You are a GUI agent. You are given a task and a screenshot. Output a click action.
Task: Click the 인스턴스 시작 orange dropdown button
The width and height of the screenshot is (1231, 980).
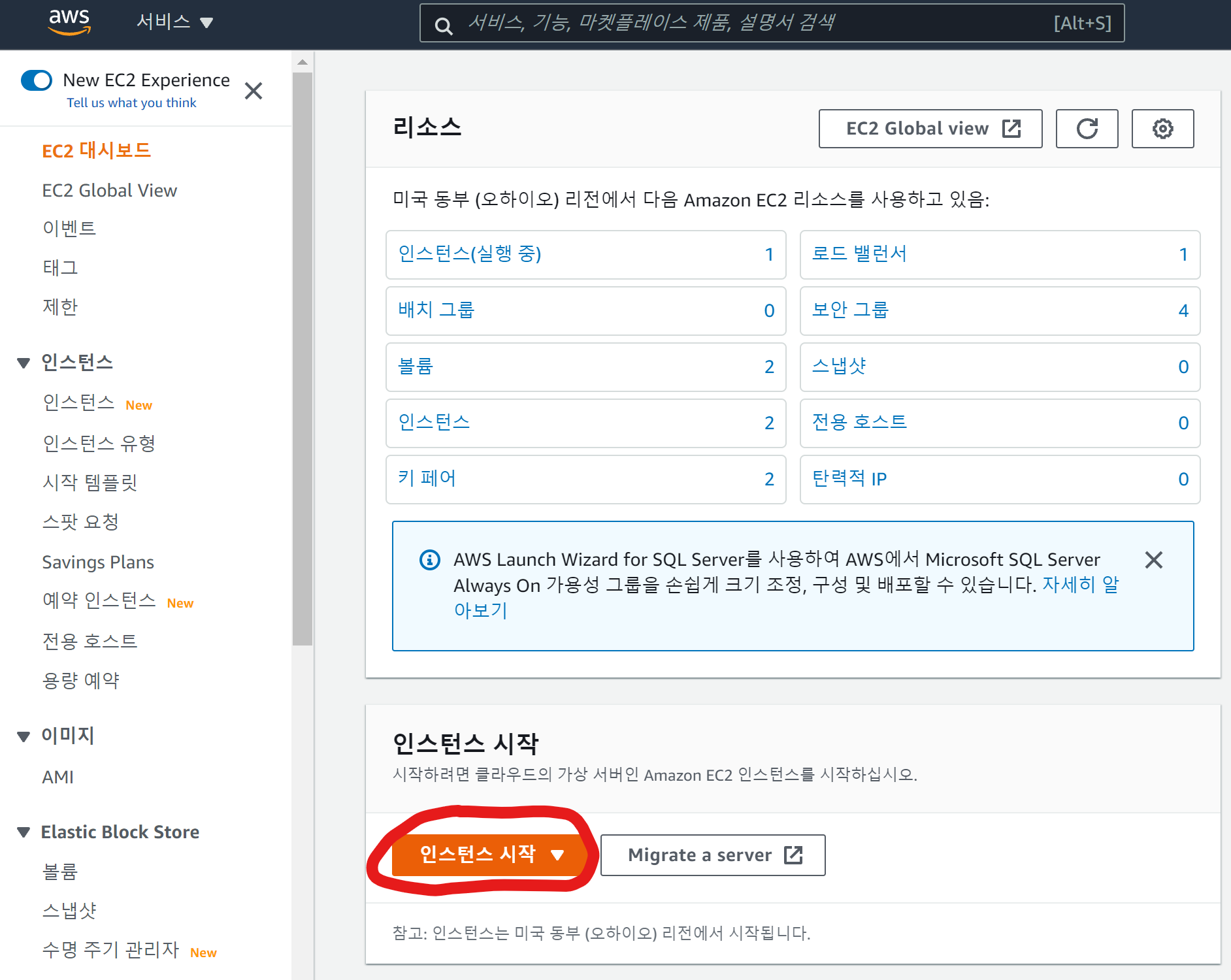[491, 855]
